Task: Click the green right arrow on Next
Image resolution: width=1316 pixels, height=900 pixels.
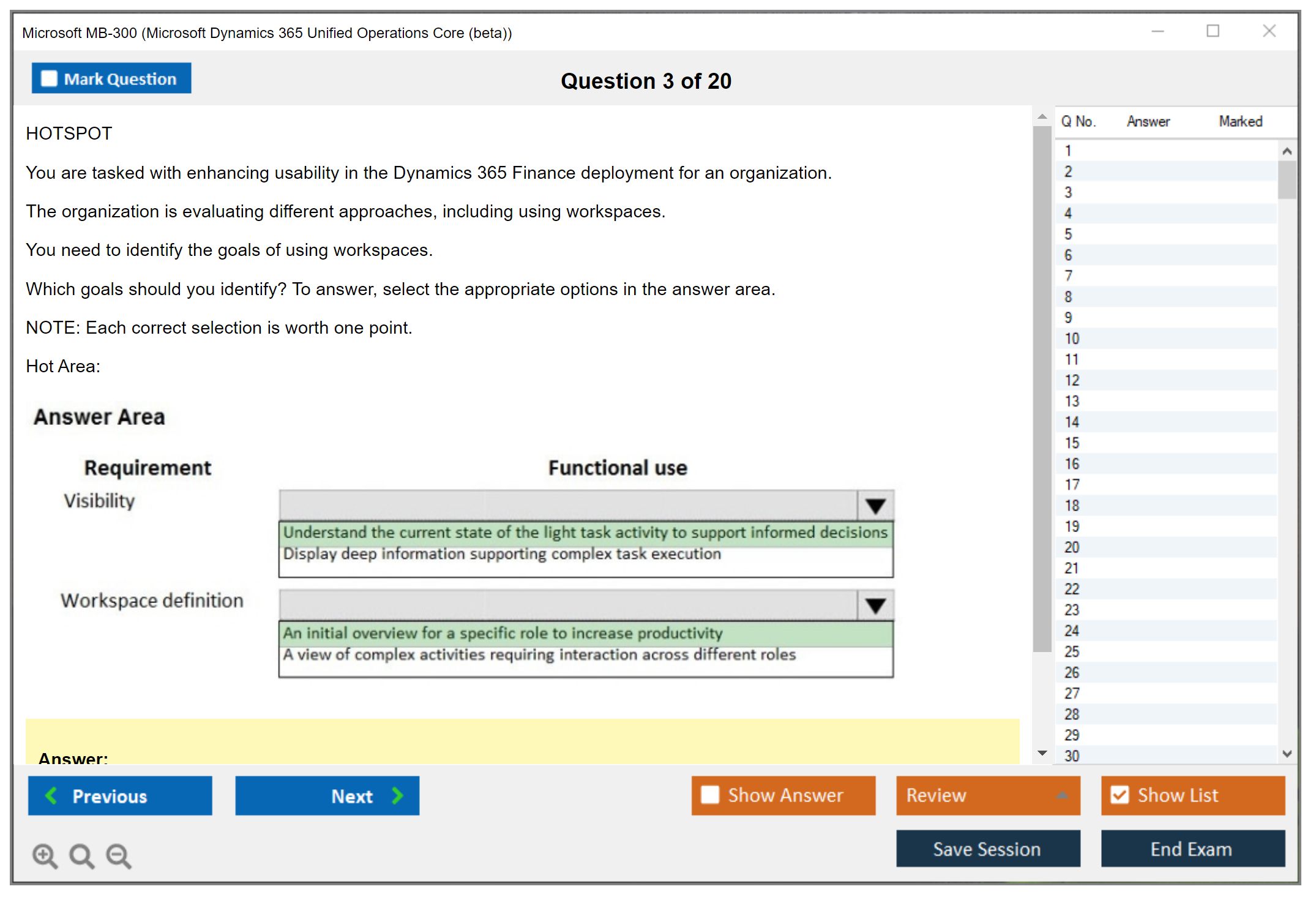Action: tap(398, 795)
